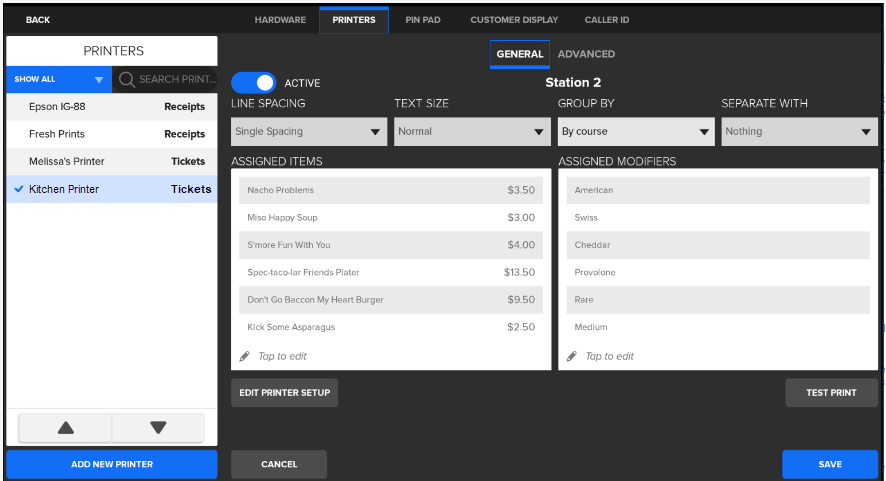Image resolution: width=886 pixels, height=481 pixels.
Task: Switch to the Hardware tab
Action: tap(280, 20)
